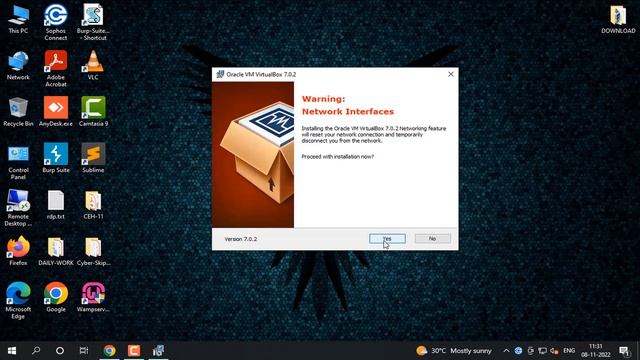Image resolution: width=640 pixels, height=360 pixels.
Task: Switch to Chrome in the taskbar
Action: click(x=109, y=351)
